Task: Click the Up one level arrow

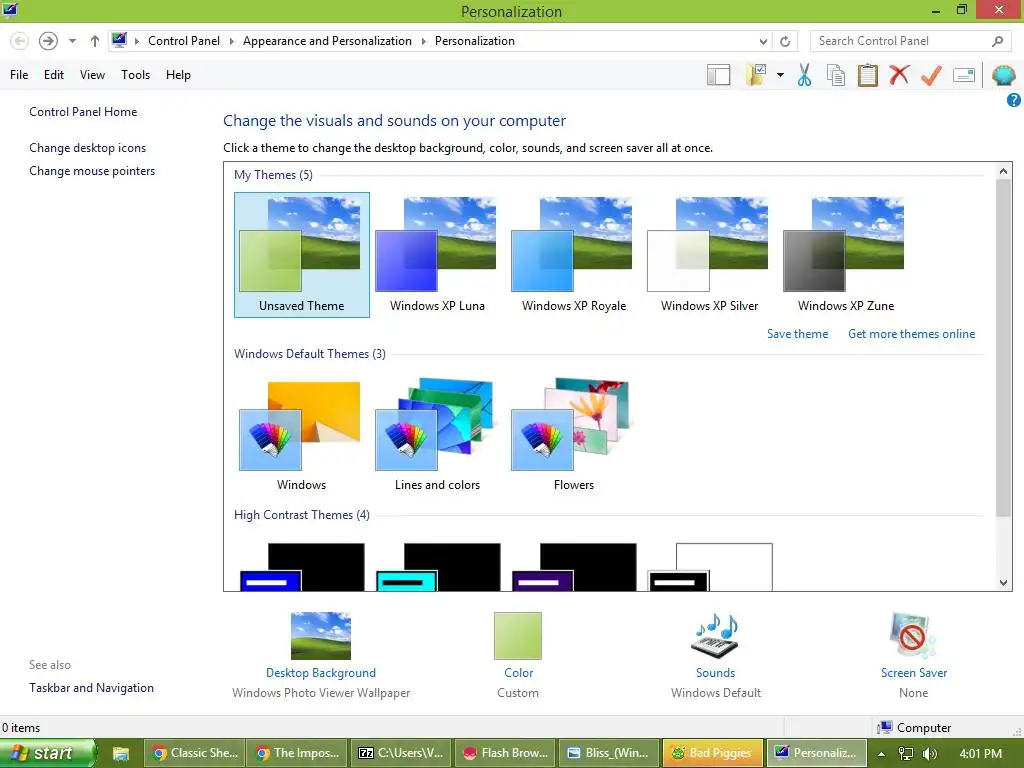Action: (95, 41)
